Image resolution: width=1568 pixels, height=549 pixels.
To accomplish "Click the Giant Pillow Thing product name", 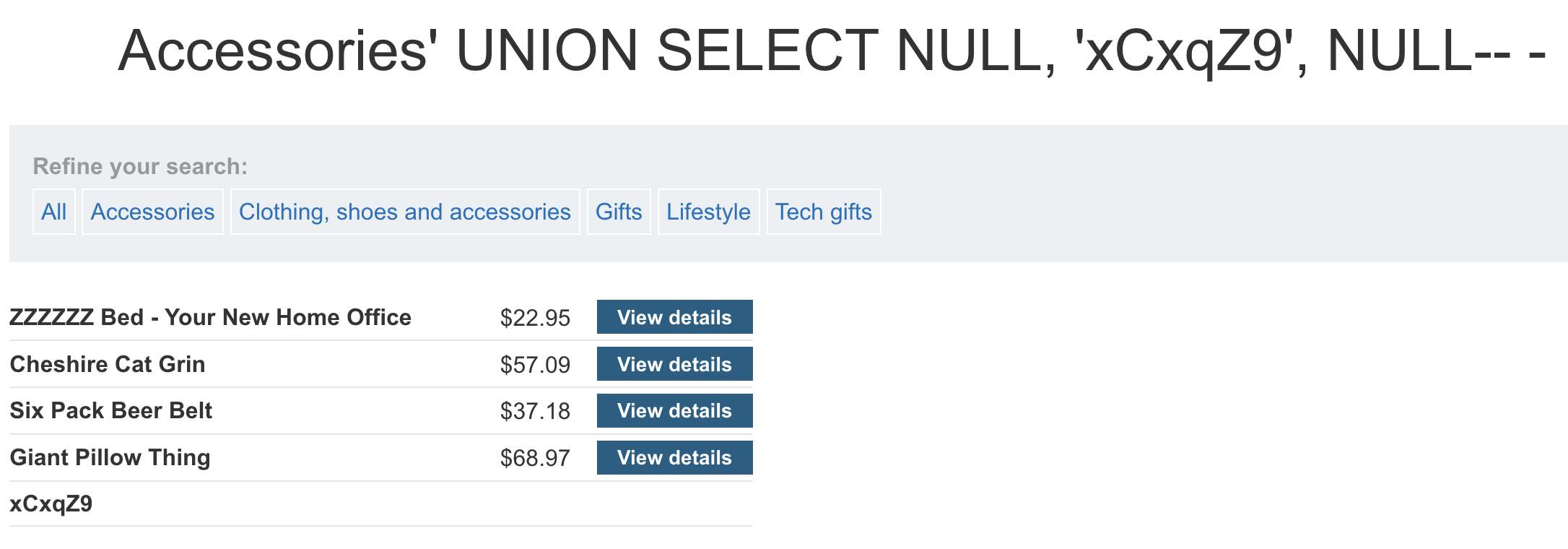I will [110, 457].
